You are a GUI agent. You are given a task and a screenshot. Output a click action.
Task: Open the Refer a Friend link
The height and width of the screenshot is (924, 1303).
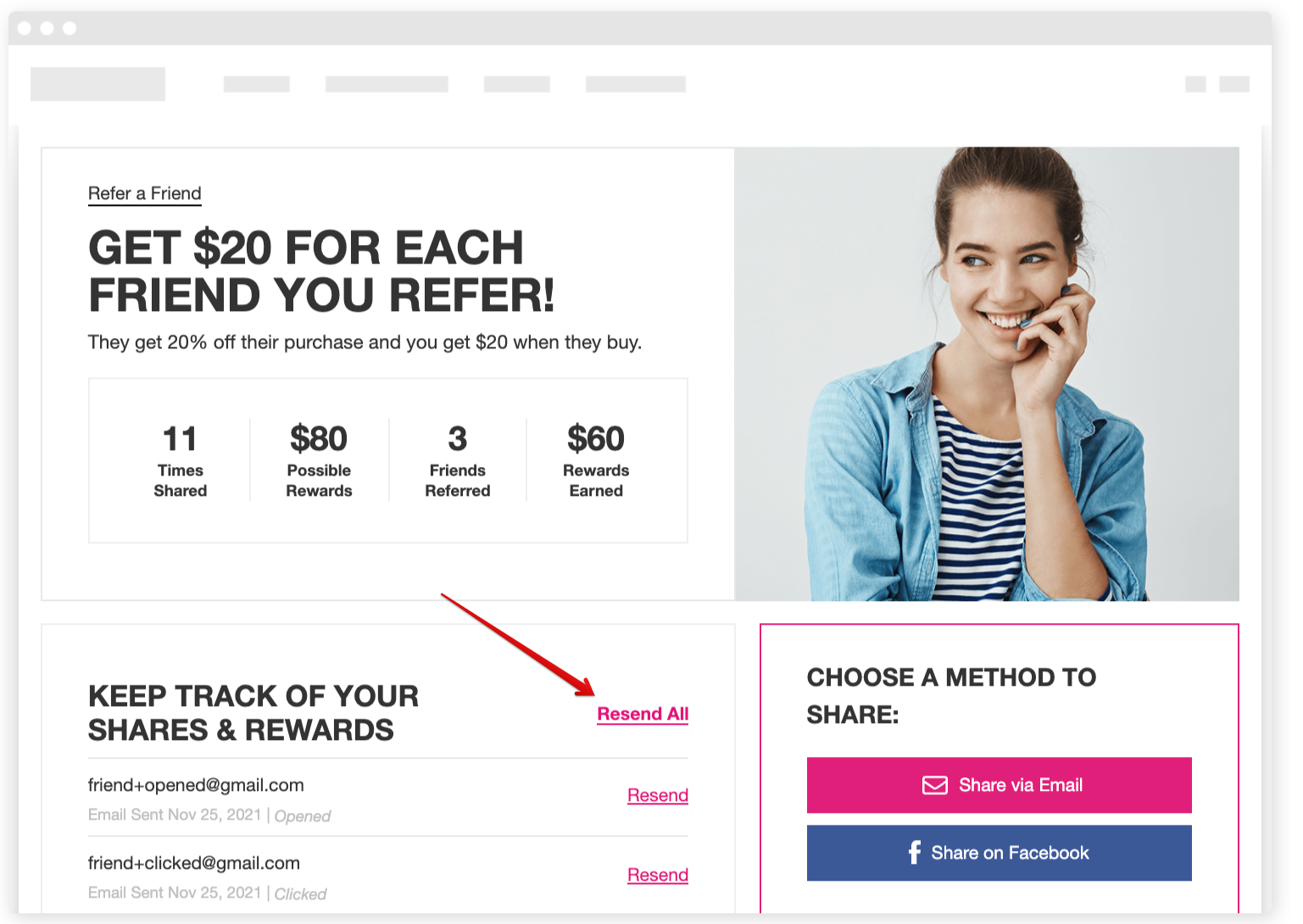pos(145,193)
